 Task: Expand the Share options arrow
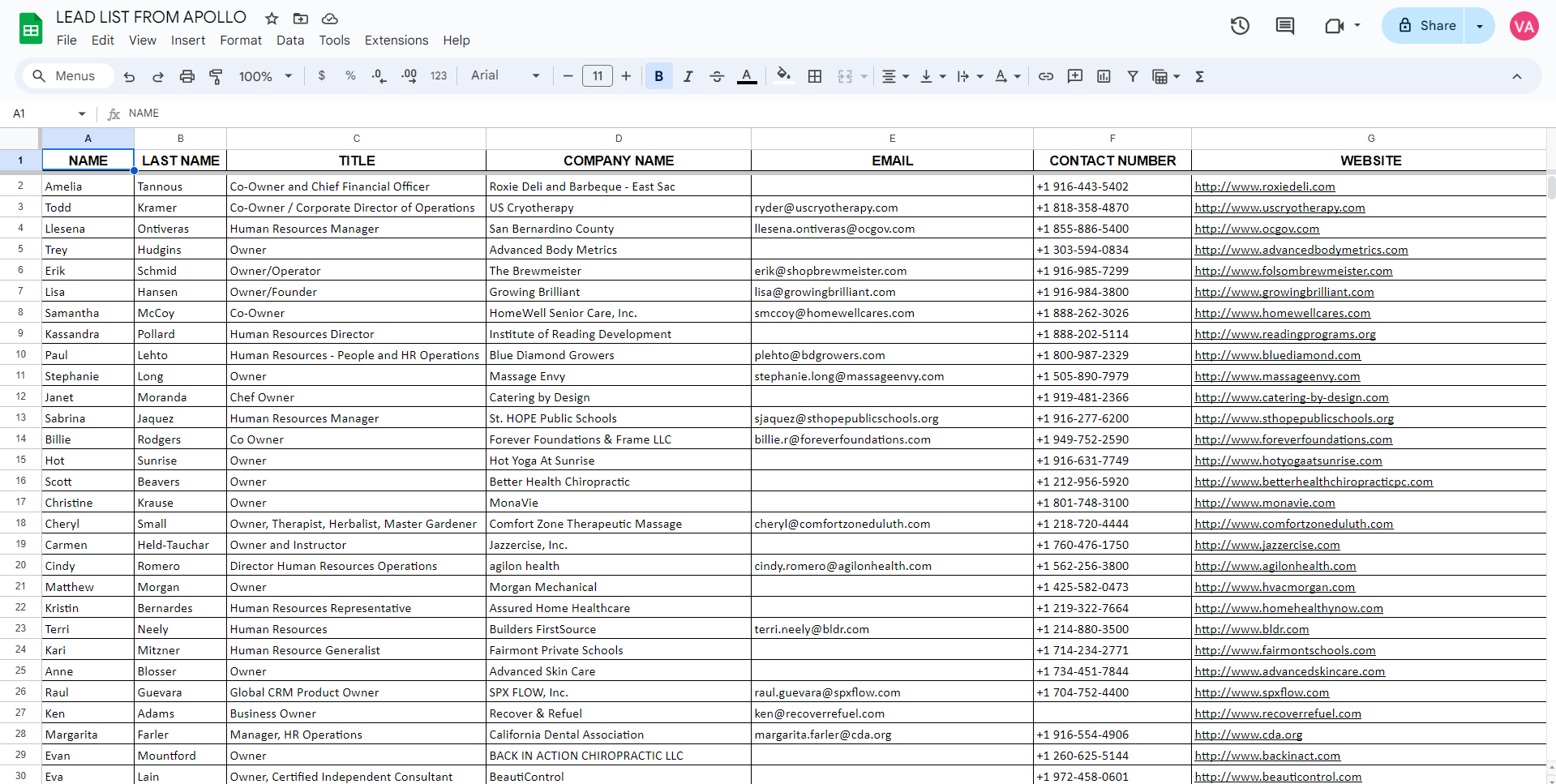[1480, 26]
